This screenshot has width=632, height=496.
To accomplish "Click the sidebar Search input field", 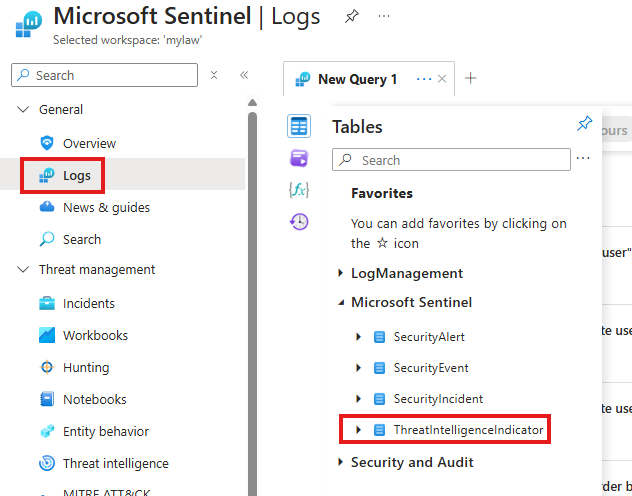I will tap(104, 75).
